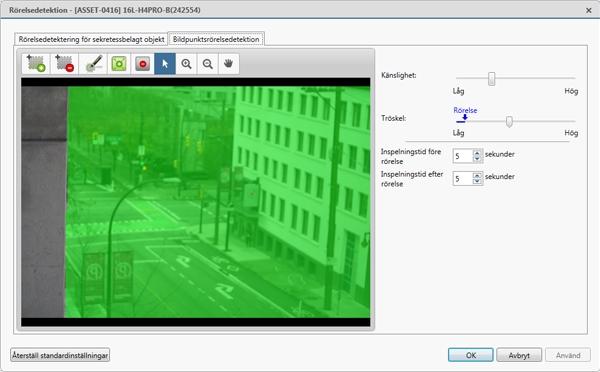The width and height of the screenshot is (600, 372).
Task: Click the red clear-all area icon
Action: [x=142, y=64]
